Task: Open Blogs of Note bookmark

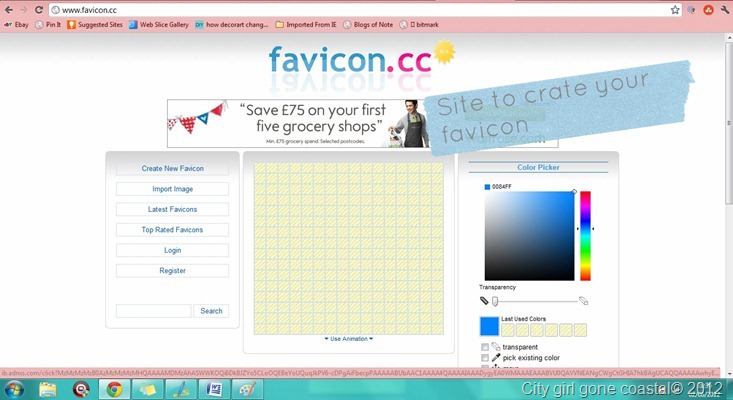Action: coord(368,24)
